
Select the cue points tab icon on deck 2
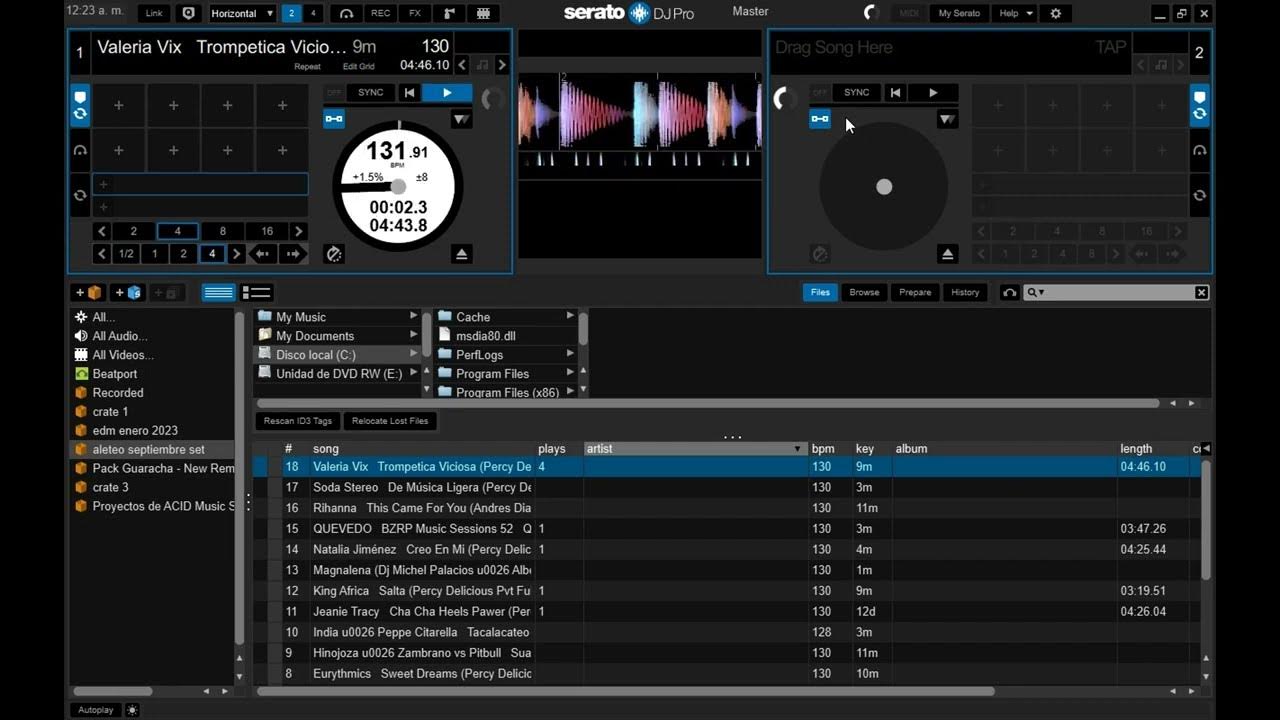point(1199,104)
